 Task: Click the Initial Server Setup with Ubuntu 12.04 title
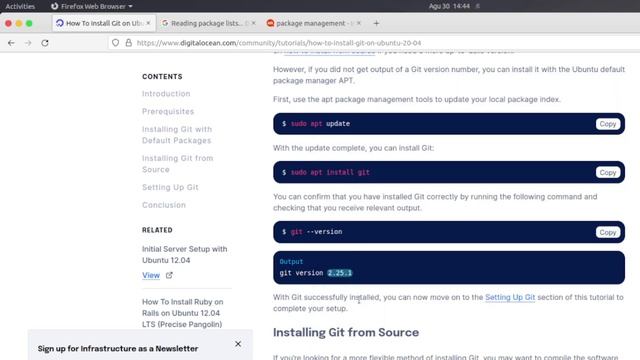[x=184, y=254]
